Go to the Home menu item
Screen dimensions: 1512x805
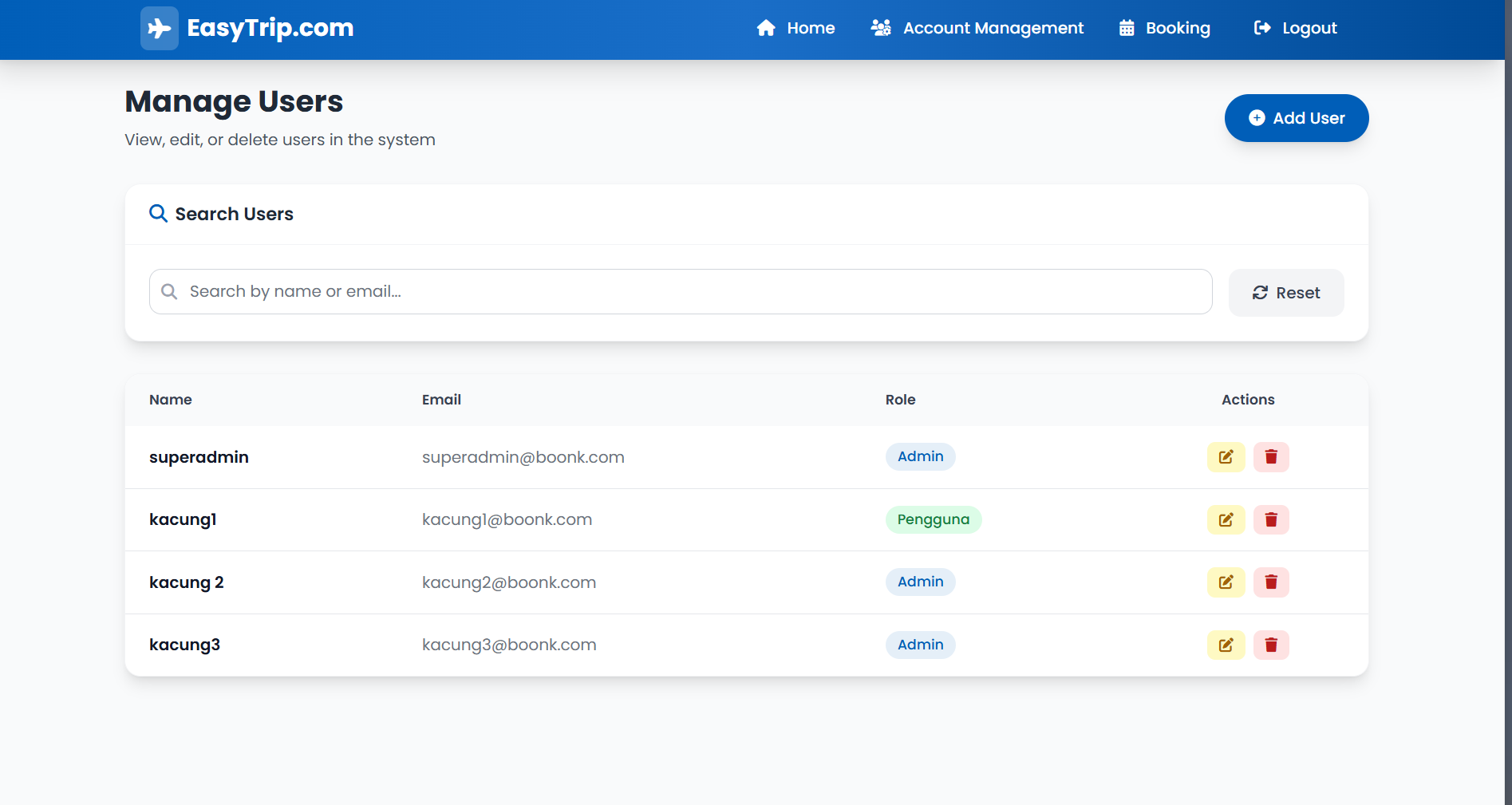[795, 29]
